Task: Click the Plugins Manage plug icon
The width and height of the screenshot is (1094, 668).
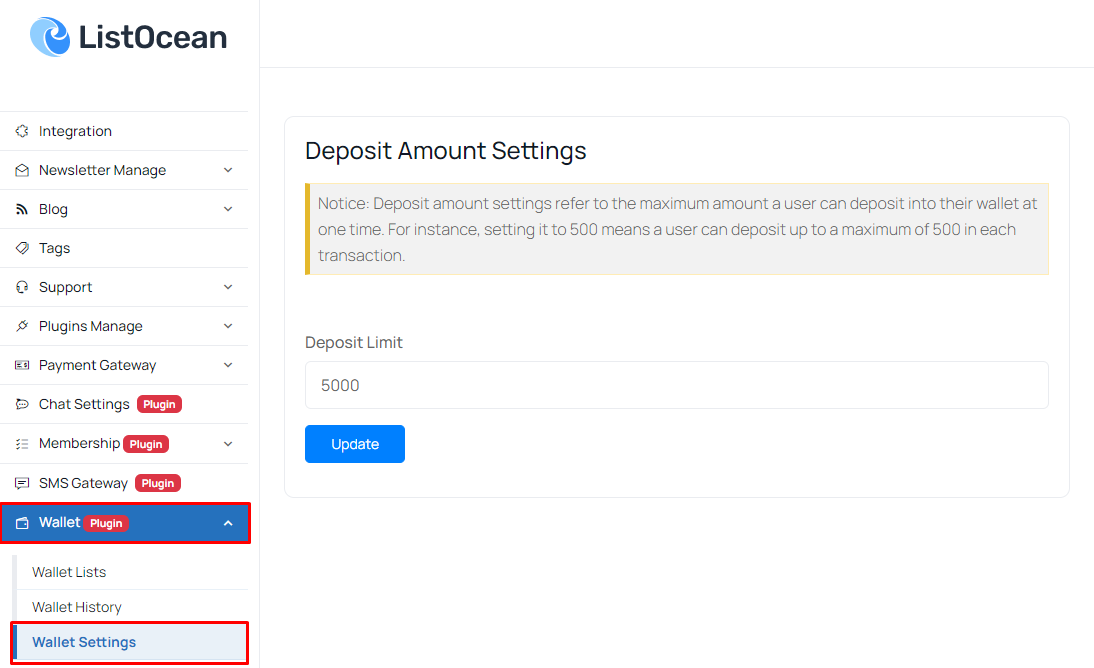Action: tap(22, 326)
